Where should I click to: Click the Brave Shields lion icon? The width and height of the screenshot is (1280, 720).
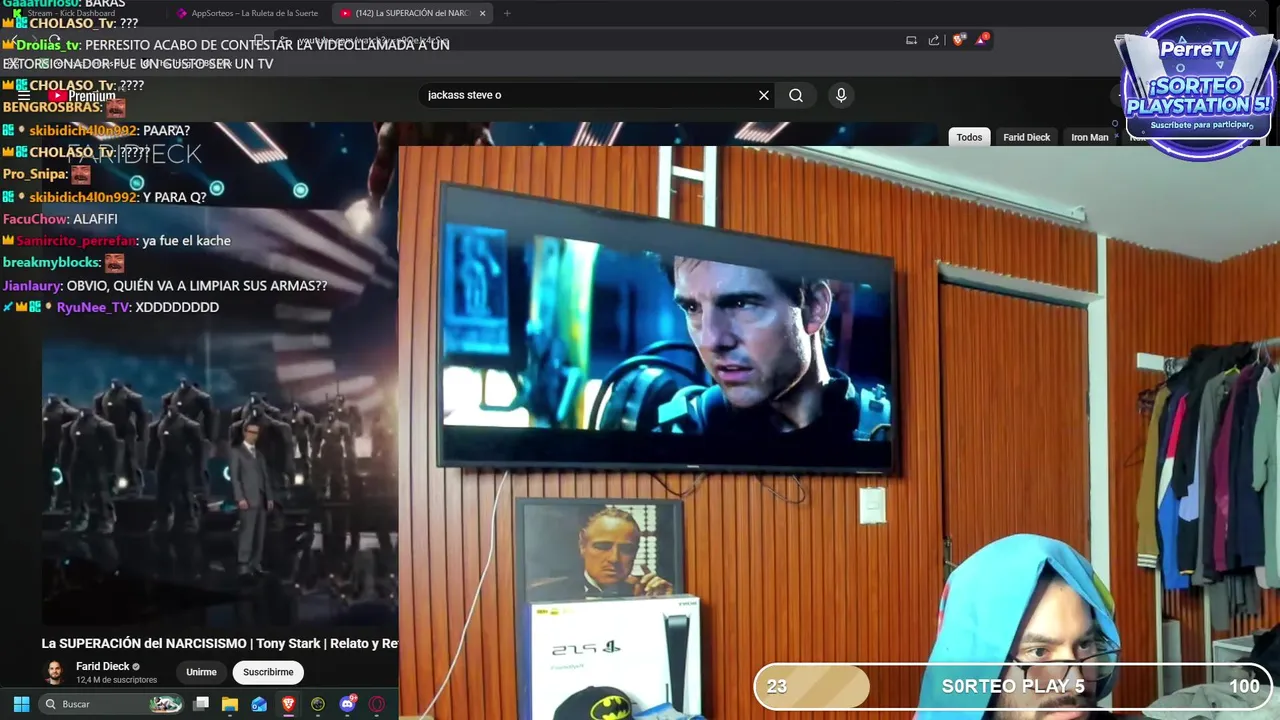point(958,40)
